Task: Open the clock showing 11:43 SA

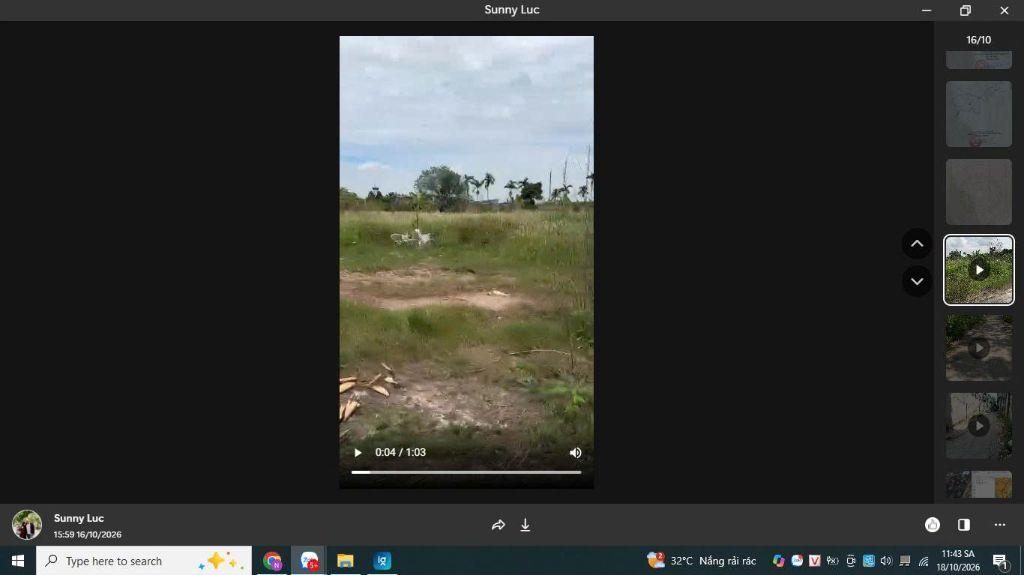Action: click(x=958, y=561)
